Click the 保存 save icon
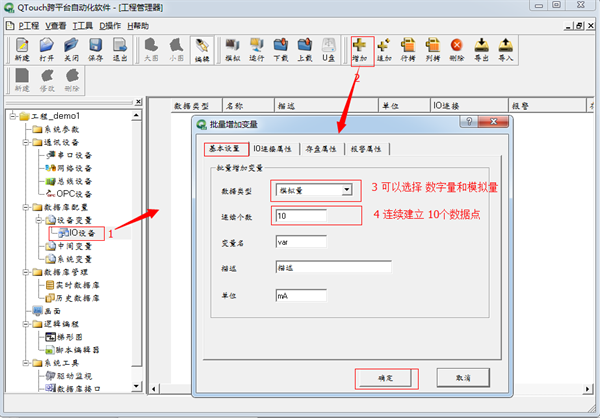 coord(96,49)
